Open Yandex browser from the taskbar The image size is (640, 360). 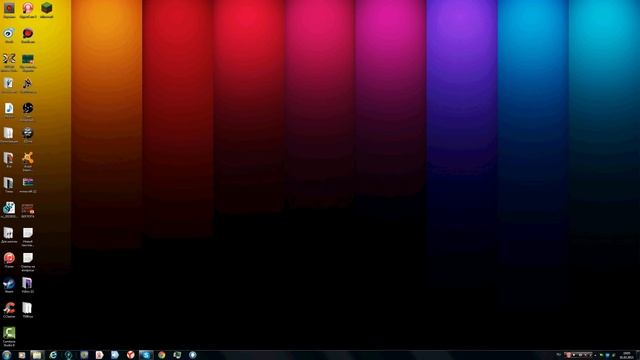[x=131, y=355]
